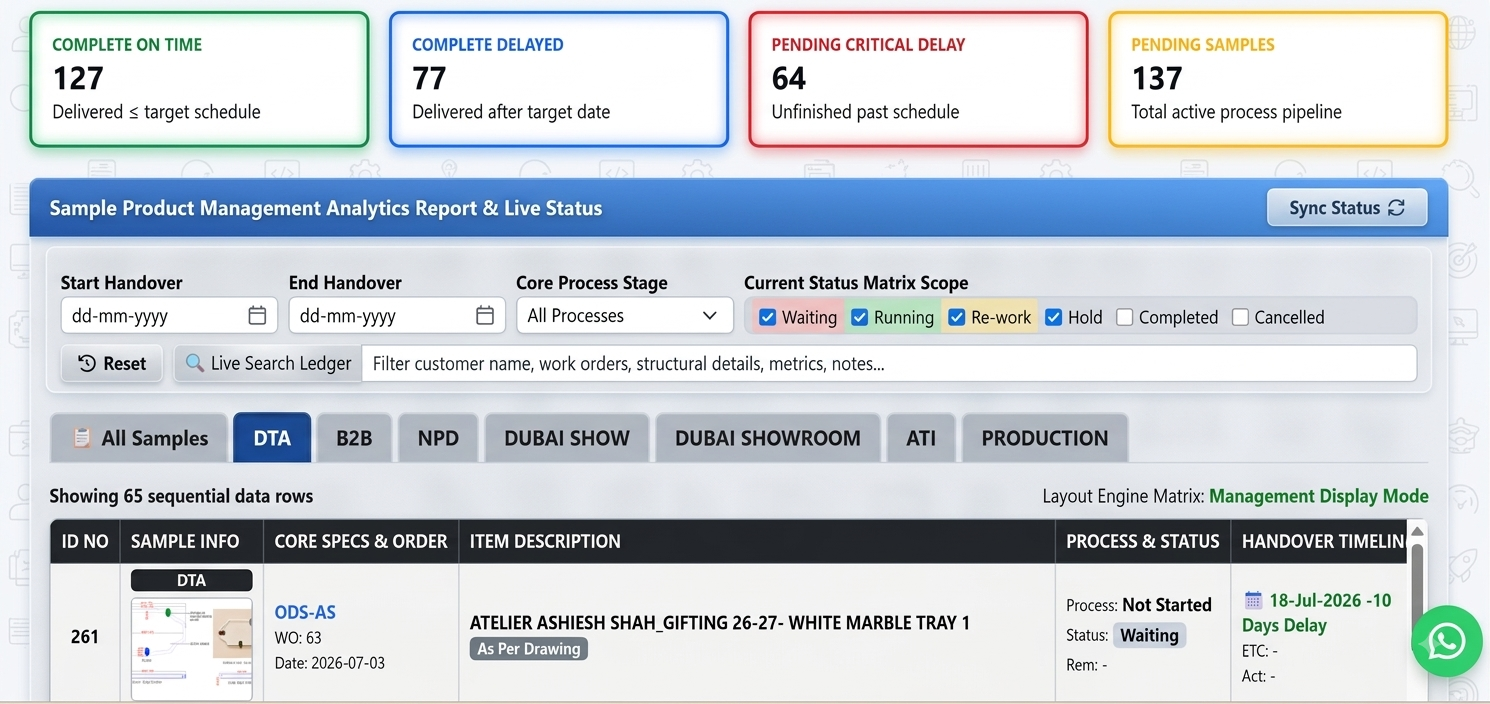Viewport: 1490px width, 704px height.
Task: Click the reset history arrow icon
Action: coord(87,363)
